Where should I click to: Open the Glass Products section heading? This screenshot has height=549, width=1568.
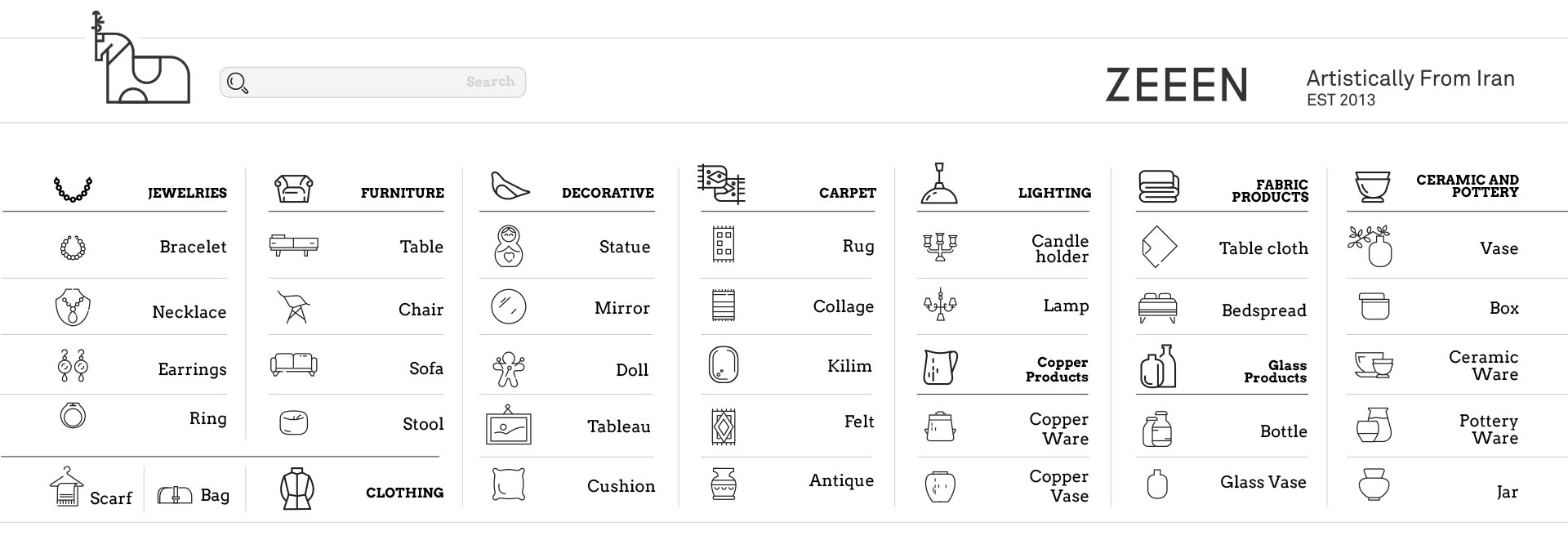coord(1275,371)
